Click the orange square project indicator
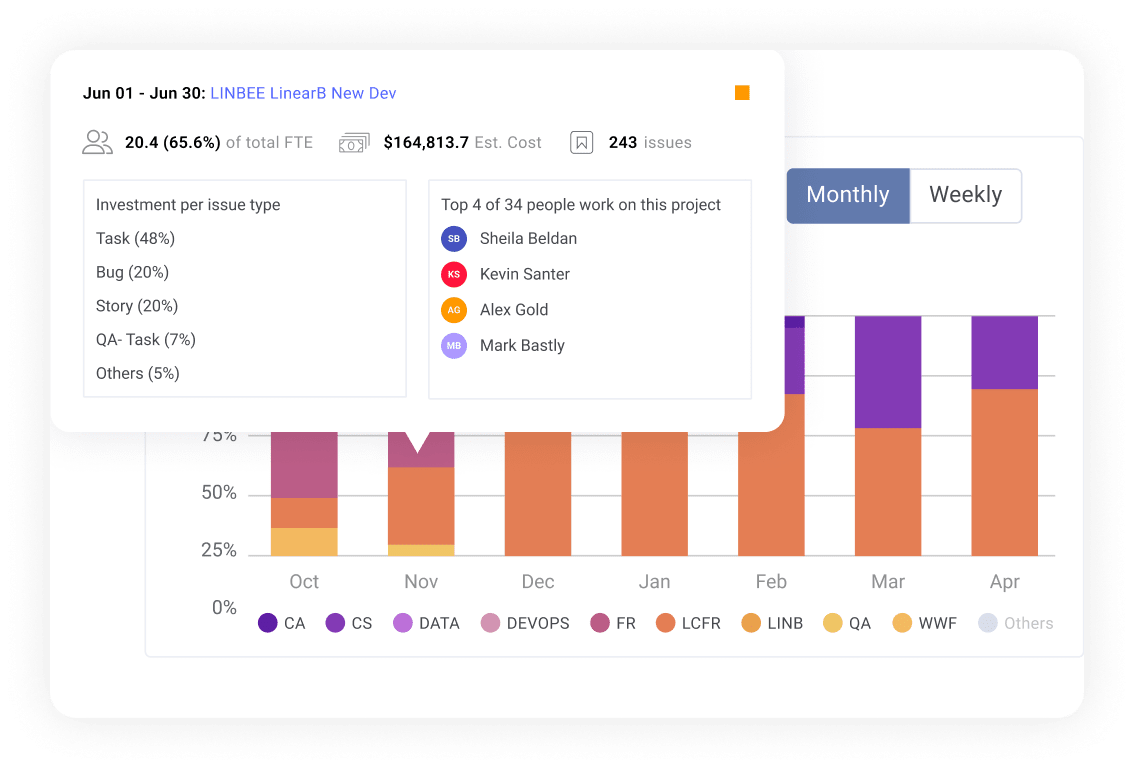The image size is (1134, 768). coord(742,93)
